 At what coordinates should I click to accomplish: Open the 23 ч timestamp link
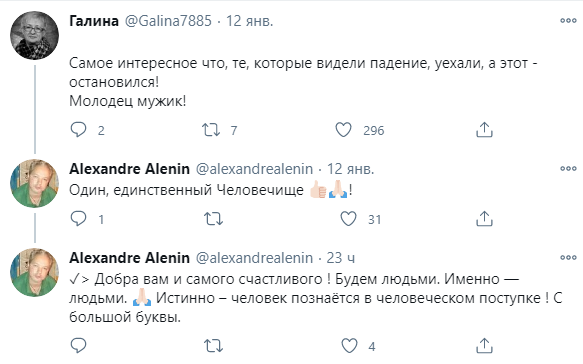pos(341,258)
